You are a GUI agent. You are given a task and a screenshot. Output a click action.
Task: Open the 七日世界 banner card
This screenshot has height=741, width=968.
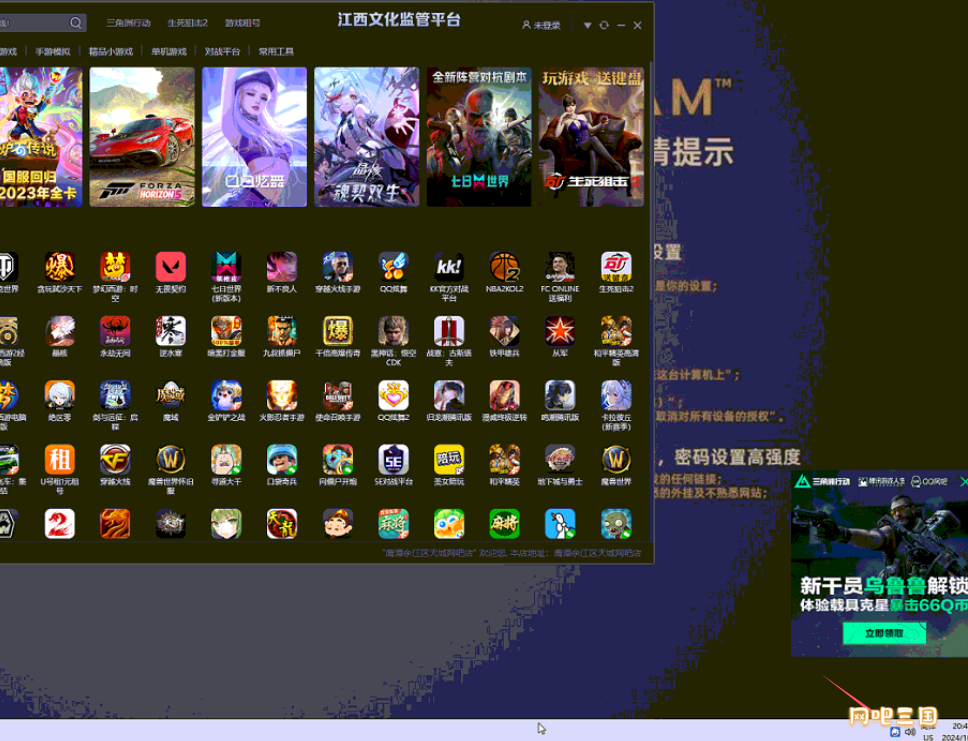coord(479,137)
